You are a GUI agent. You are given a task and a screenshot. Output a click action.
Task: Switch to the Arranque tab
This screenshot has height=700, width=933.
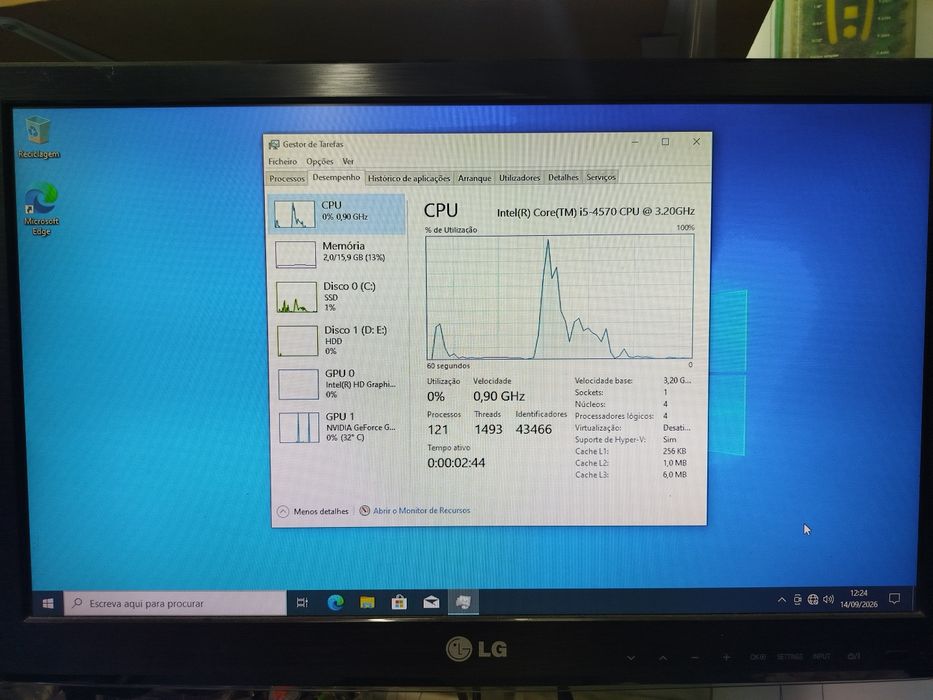474,178
